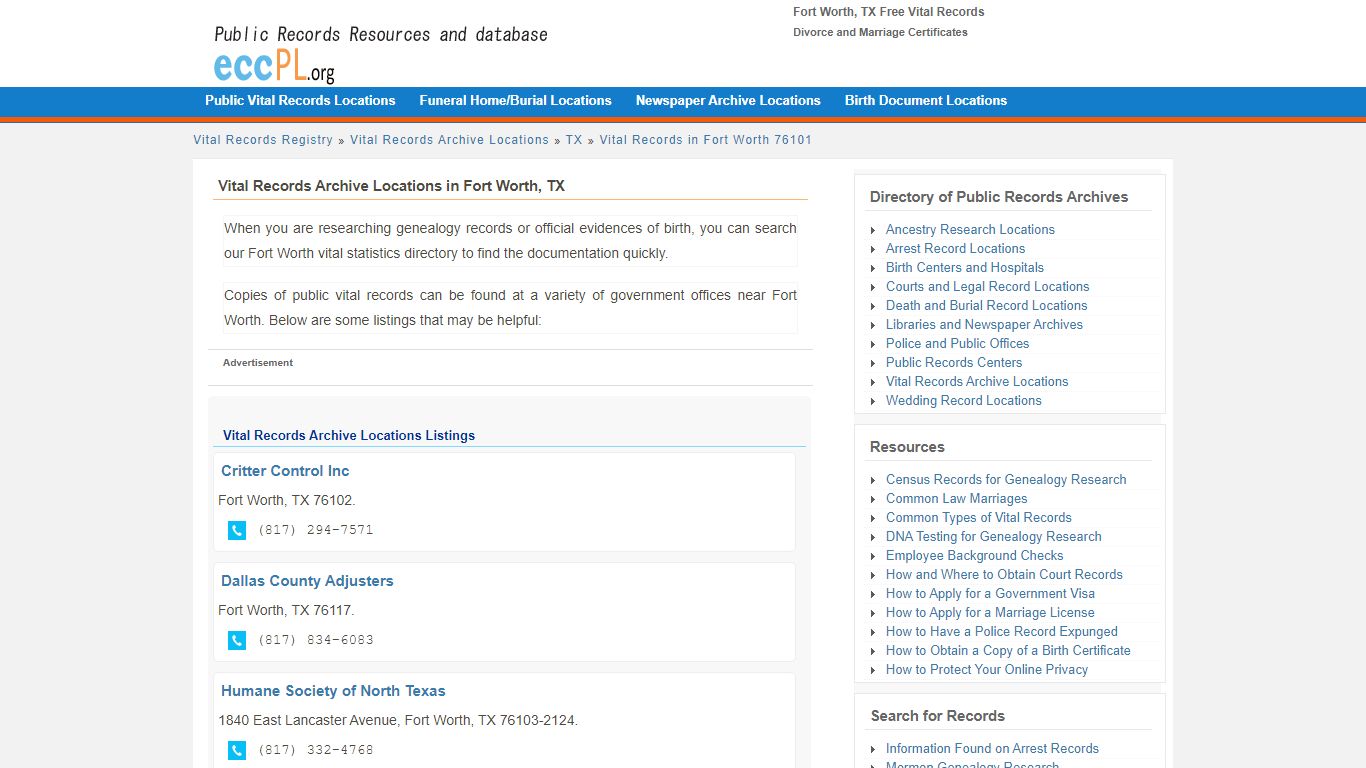This screenshot has height=768, width=1366.
Task: Open Common Law Marriages resource
Action: point(956,498)
